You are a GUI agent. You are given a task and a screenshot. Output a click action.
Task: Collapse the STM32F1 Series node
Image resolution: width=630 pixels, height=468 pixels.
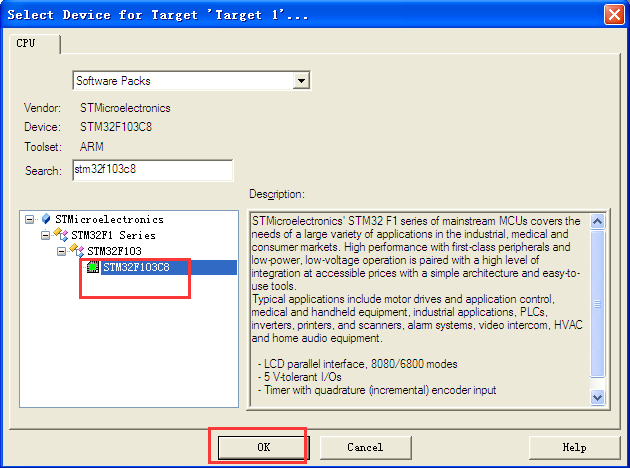coord(45,235)
